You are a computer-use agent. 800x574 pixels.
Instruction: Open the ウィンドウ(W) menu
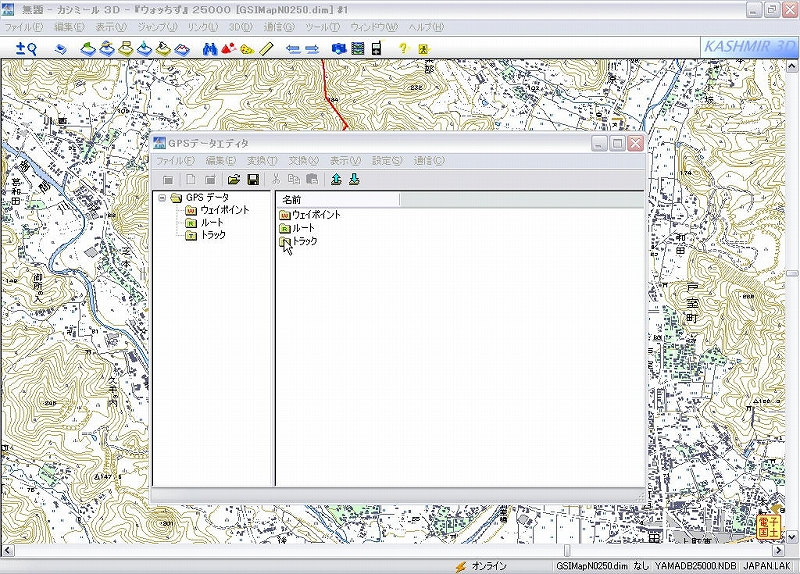tap(373, 27)
